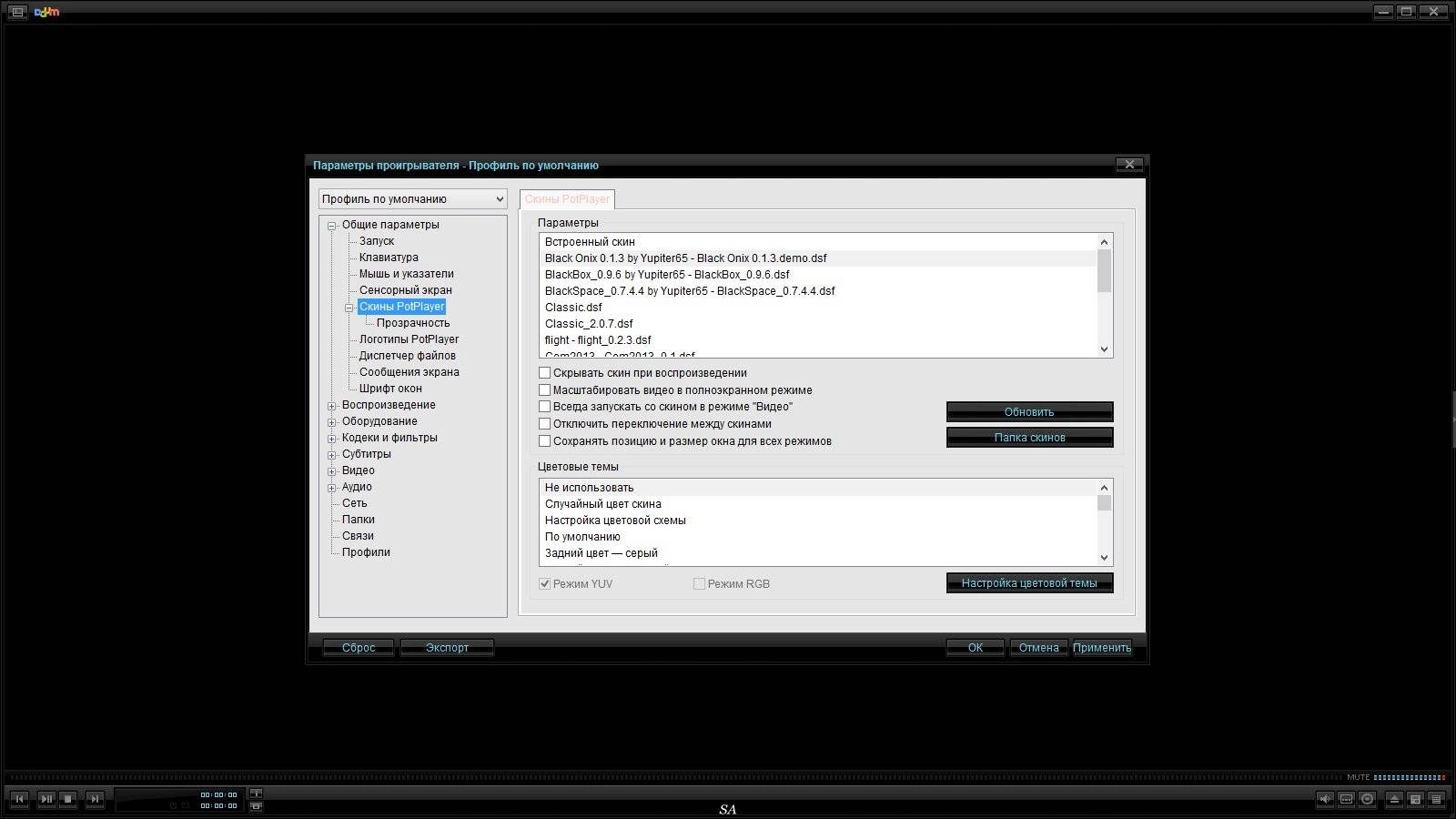Click the round record/capture icon at bottom right
Screen dimensions: 1456x819
click(1367, 799)
